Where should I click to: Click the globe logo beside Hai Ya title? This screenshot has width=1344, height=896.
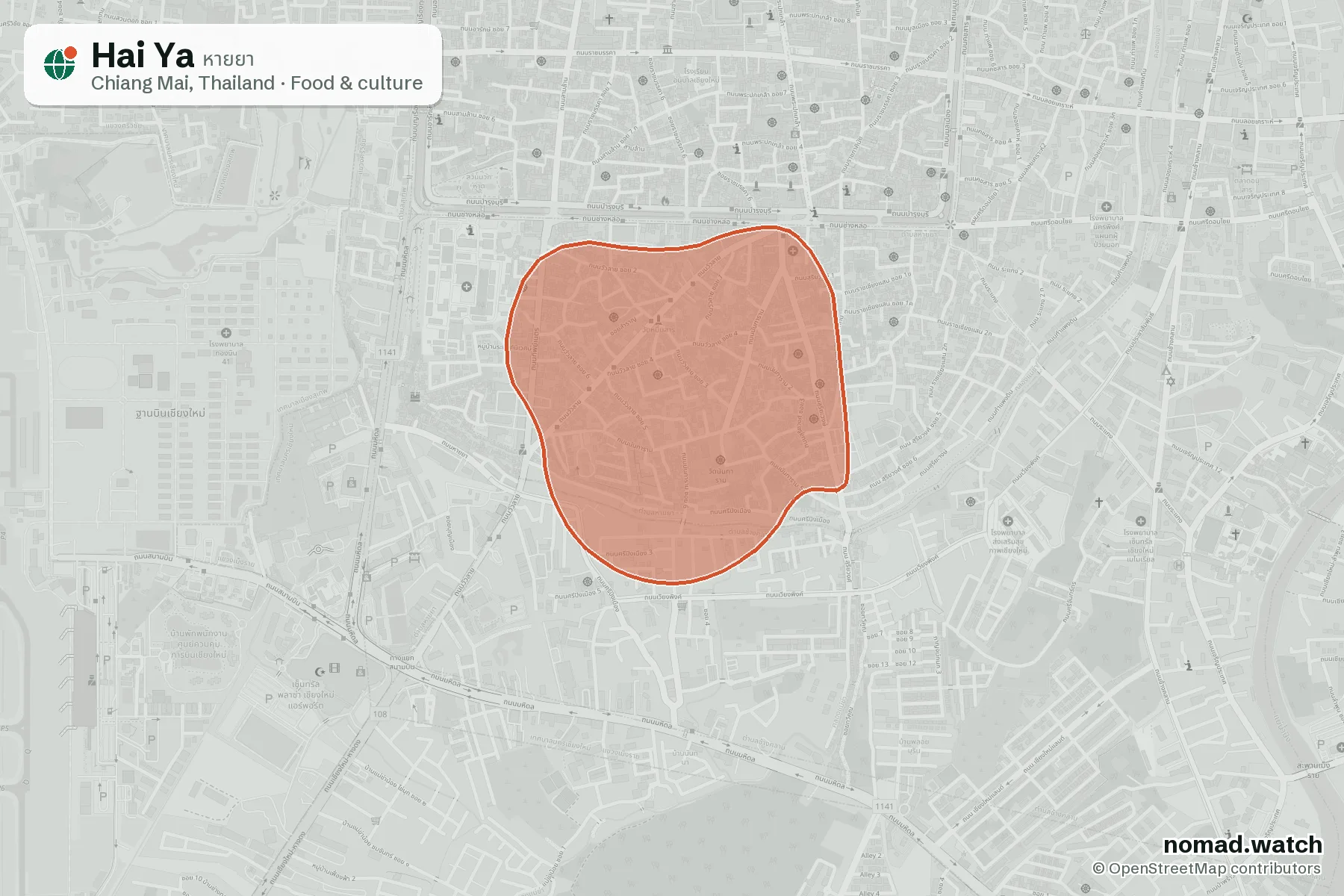click(x=60, y=63)
